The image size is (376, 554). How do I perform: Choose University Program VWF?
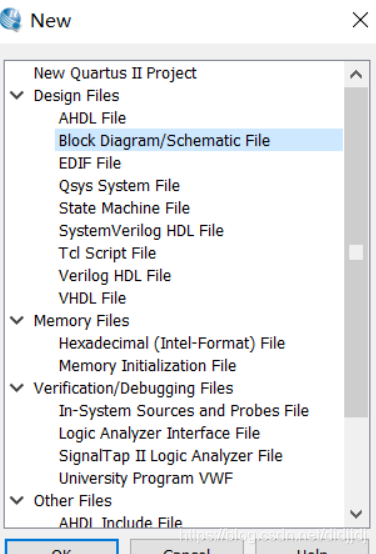(x=146, y=479)
